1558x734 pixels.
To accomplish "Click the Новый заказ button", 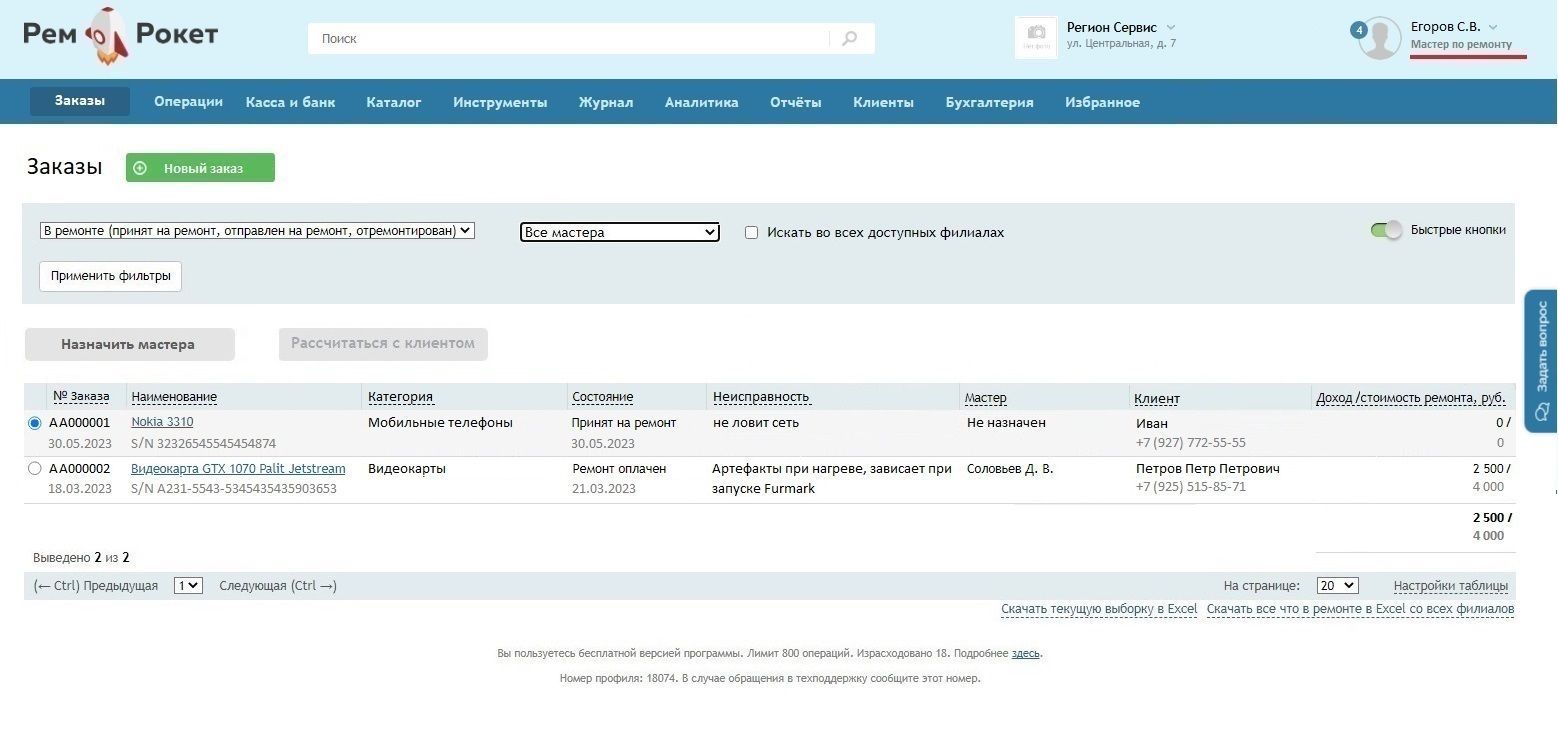I will pos(200,168).
